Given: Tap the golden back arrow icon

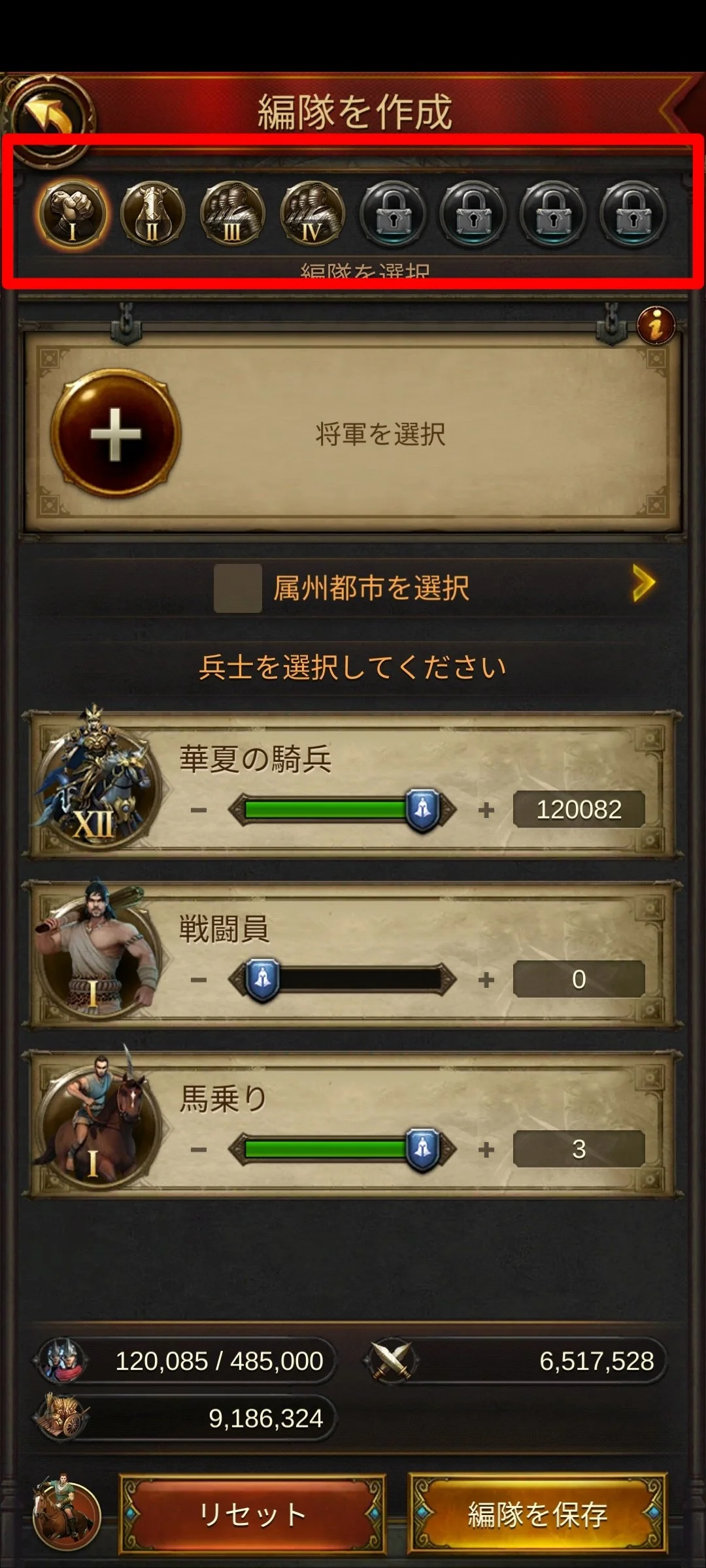Looking at the screenshot, I should pyautogui.click(x=51, y=118).
